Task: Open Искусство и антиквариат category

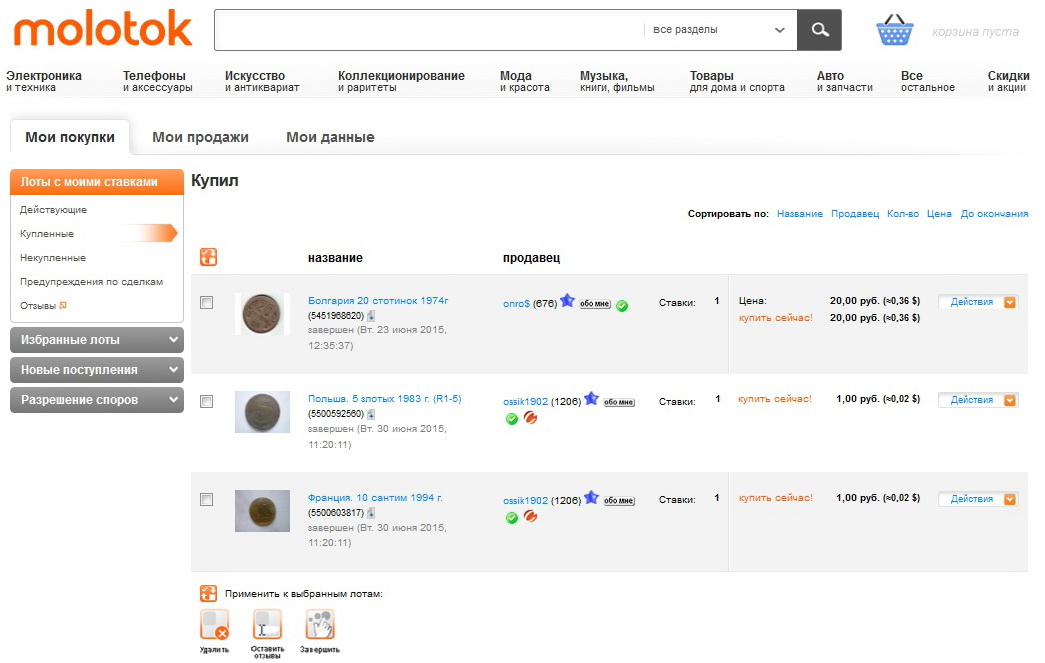Action: point(262,81)
